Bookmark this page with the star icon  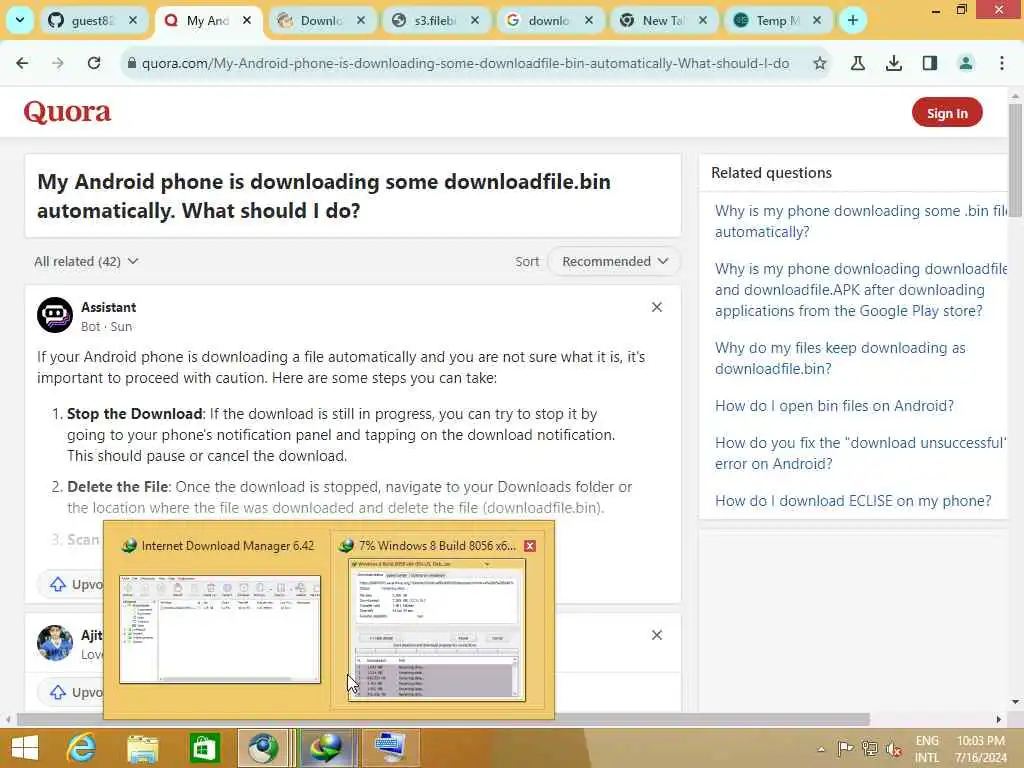click(820, 63)
